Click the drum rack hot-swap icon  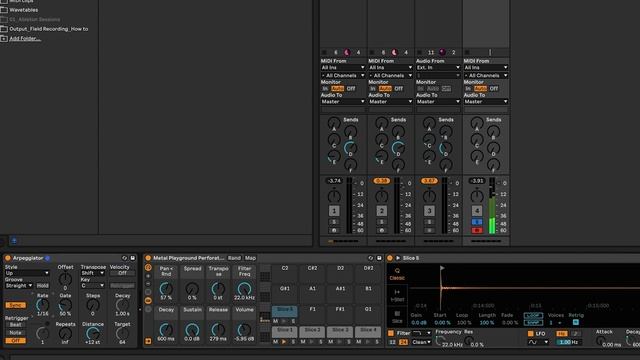point(371,258)
